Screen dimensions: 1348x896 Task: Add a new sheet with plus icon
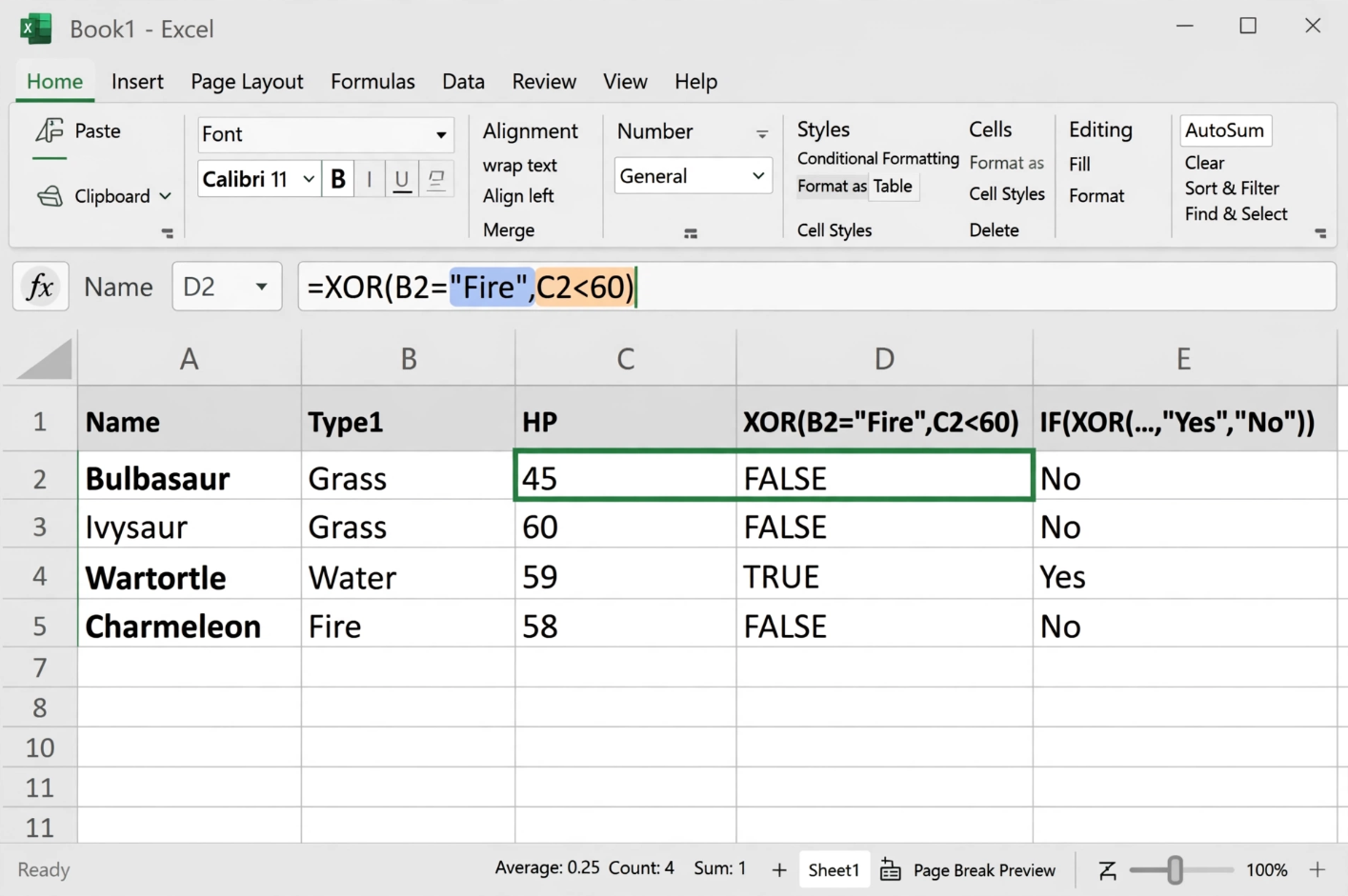779,869
